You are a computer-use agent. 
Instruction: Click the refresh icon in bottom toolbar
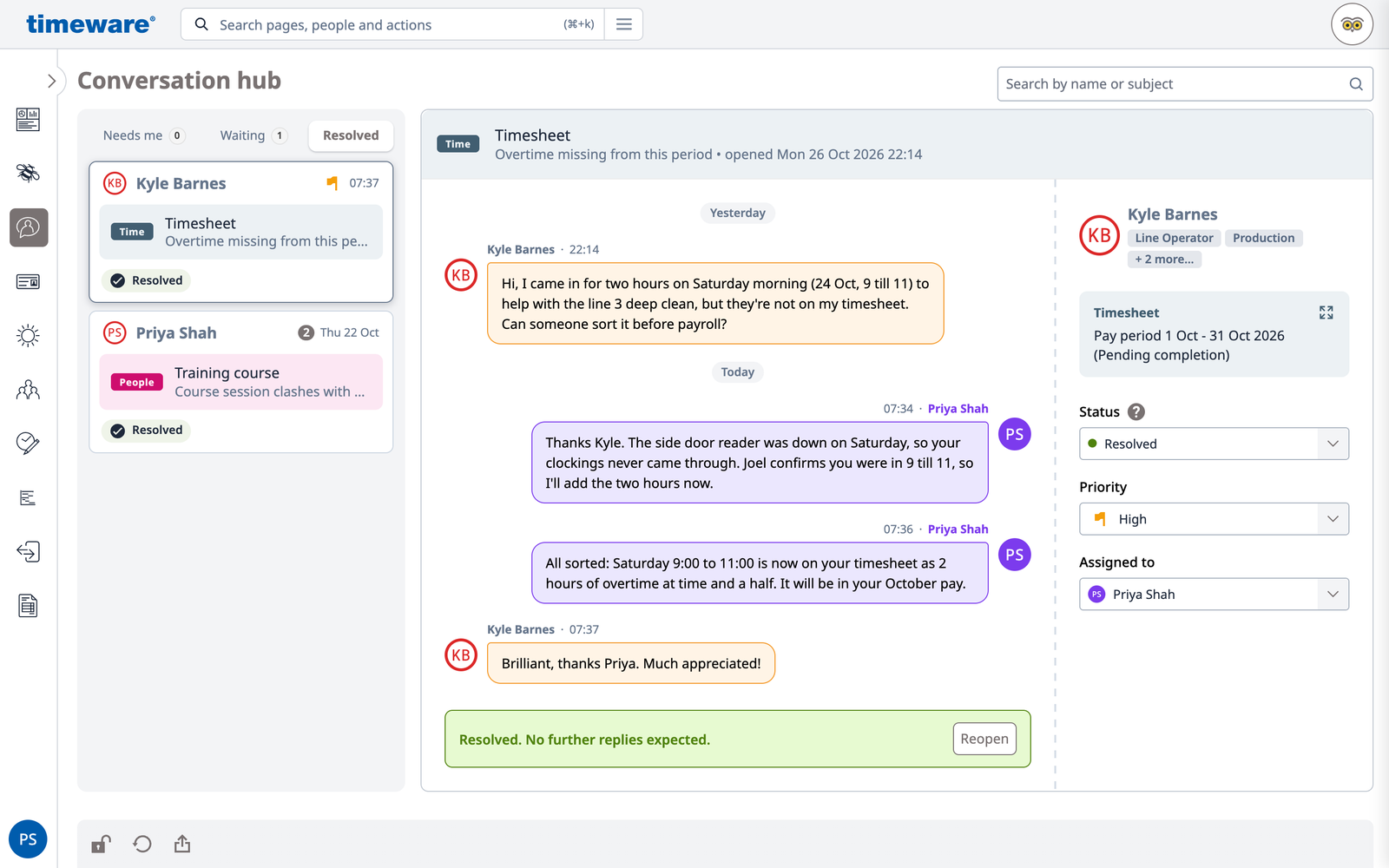pos(142,844)
